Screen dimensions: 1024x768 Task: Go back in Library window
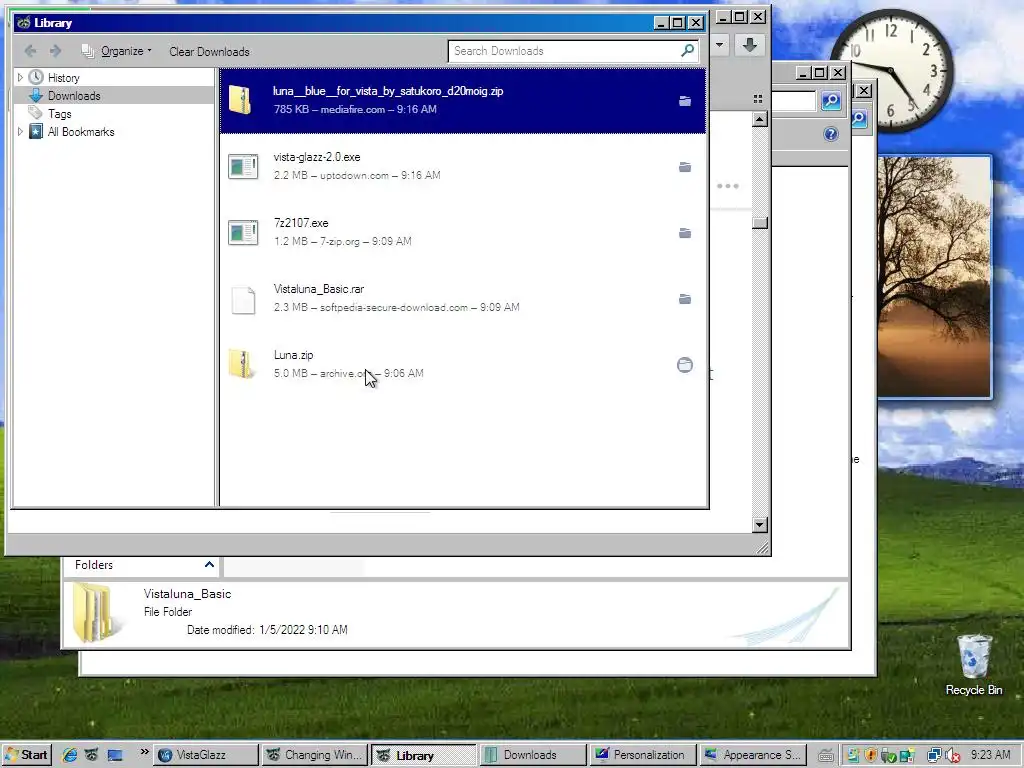pos(30,51)
